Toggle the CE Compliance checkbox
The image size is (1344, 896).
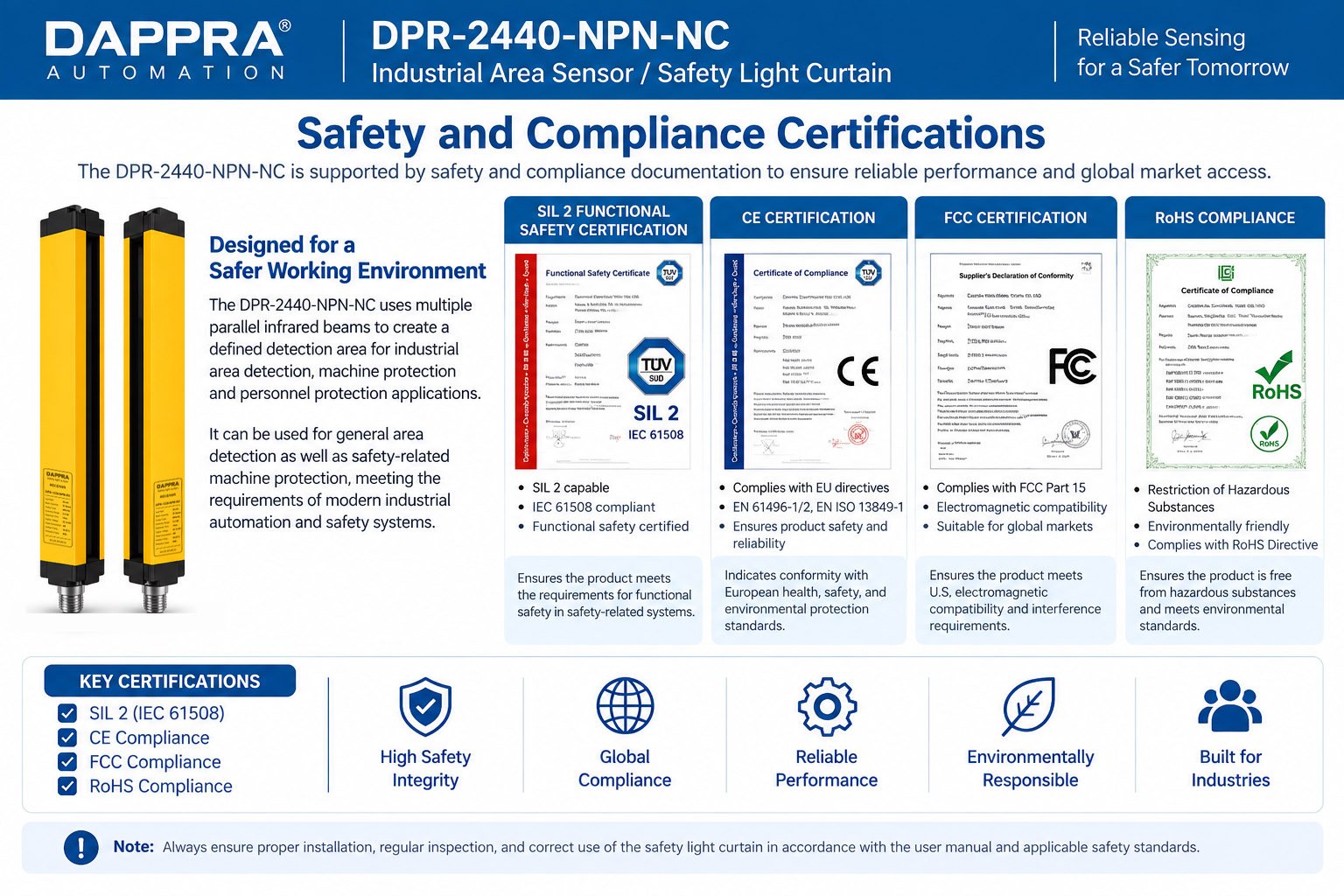click(67, 738)
